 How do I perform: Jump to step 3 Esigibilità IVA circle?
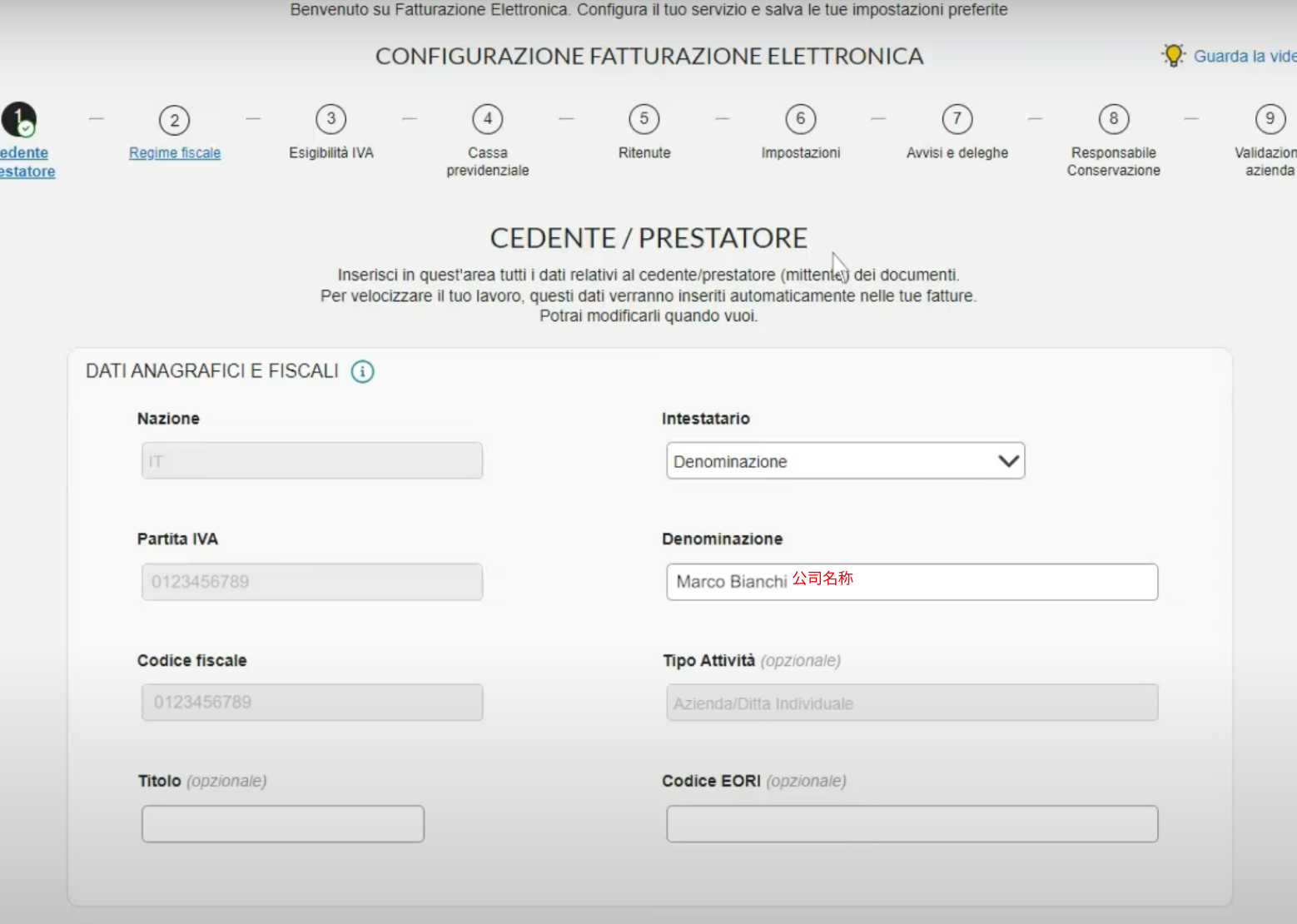click(330, 119)
